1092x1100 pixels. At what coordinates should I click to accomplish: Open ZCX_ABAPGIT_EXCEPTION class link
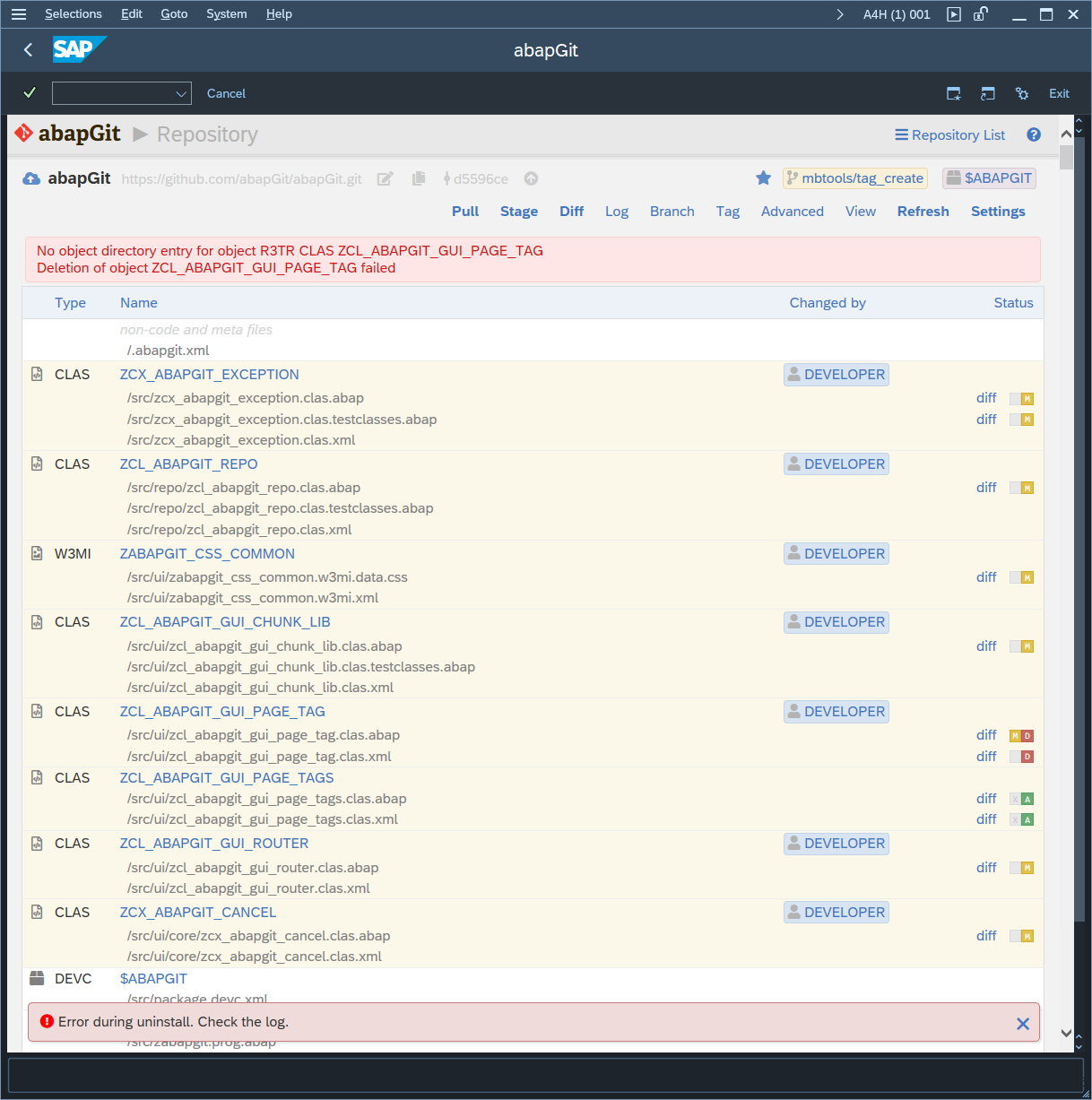tap(210, 375)
